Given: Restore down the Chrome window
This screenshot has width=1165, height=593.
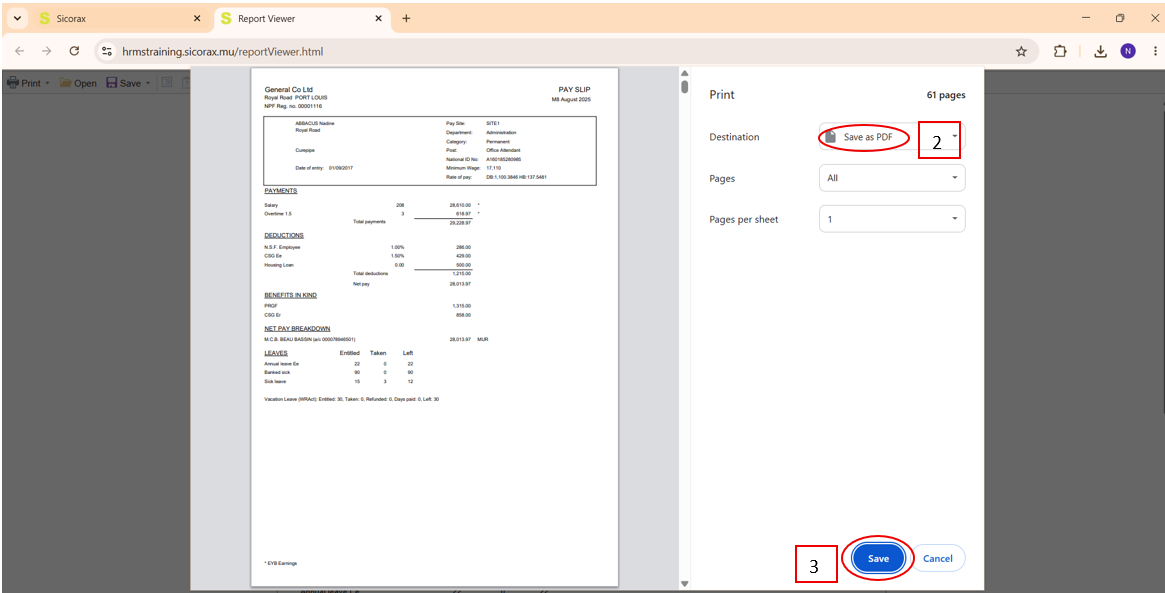Looking at the screenshot, I should pyautogui.click(x=1120, y=18).
